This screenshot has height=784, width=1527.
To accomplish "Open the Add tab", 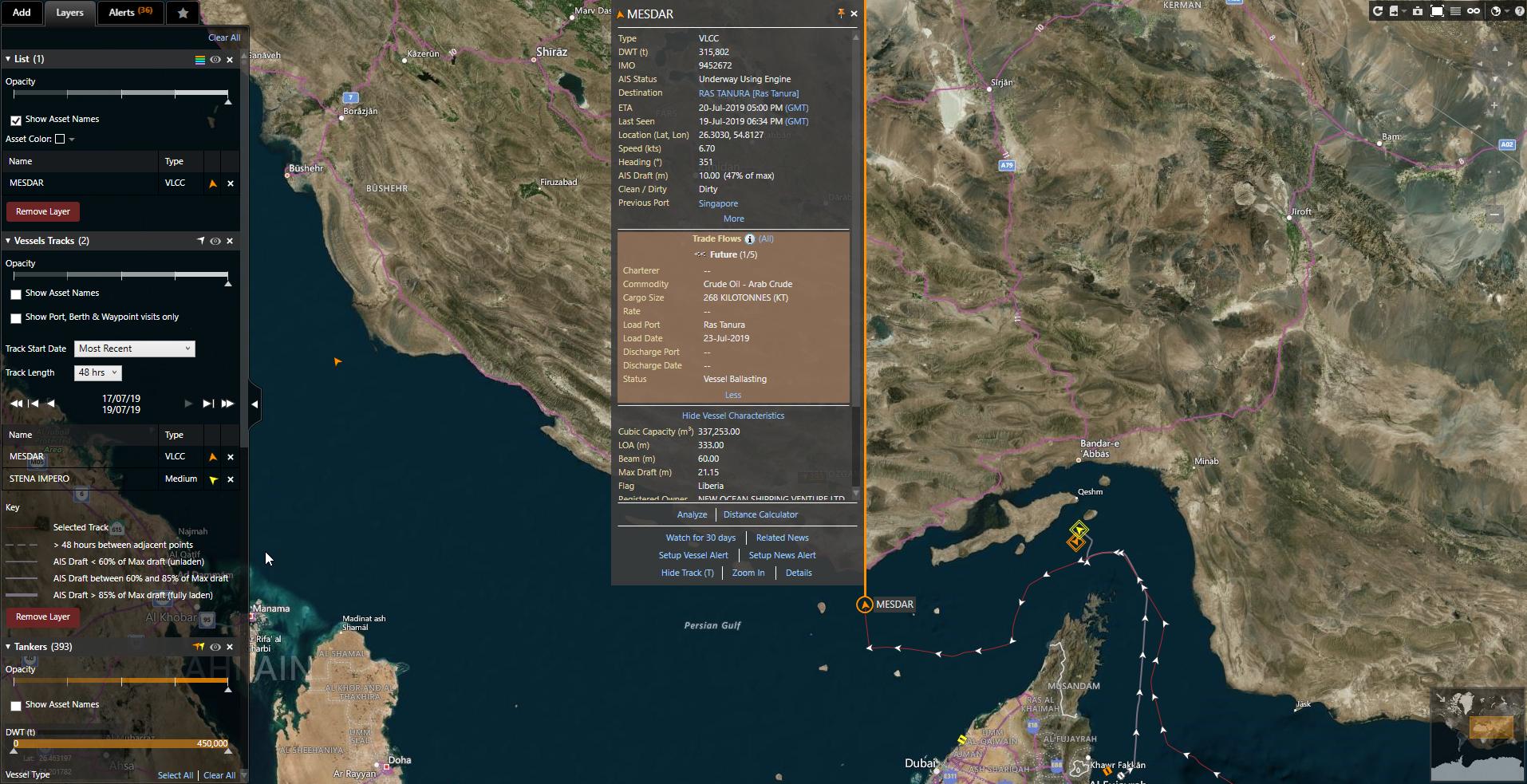I will (22, 13).
